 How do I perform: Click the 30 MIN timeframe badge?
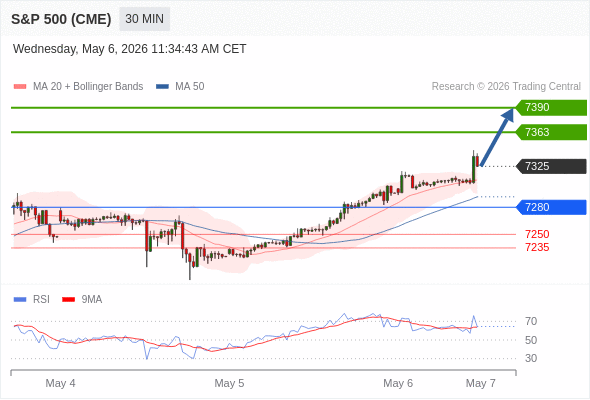[144, 19]
